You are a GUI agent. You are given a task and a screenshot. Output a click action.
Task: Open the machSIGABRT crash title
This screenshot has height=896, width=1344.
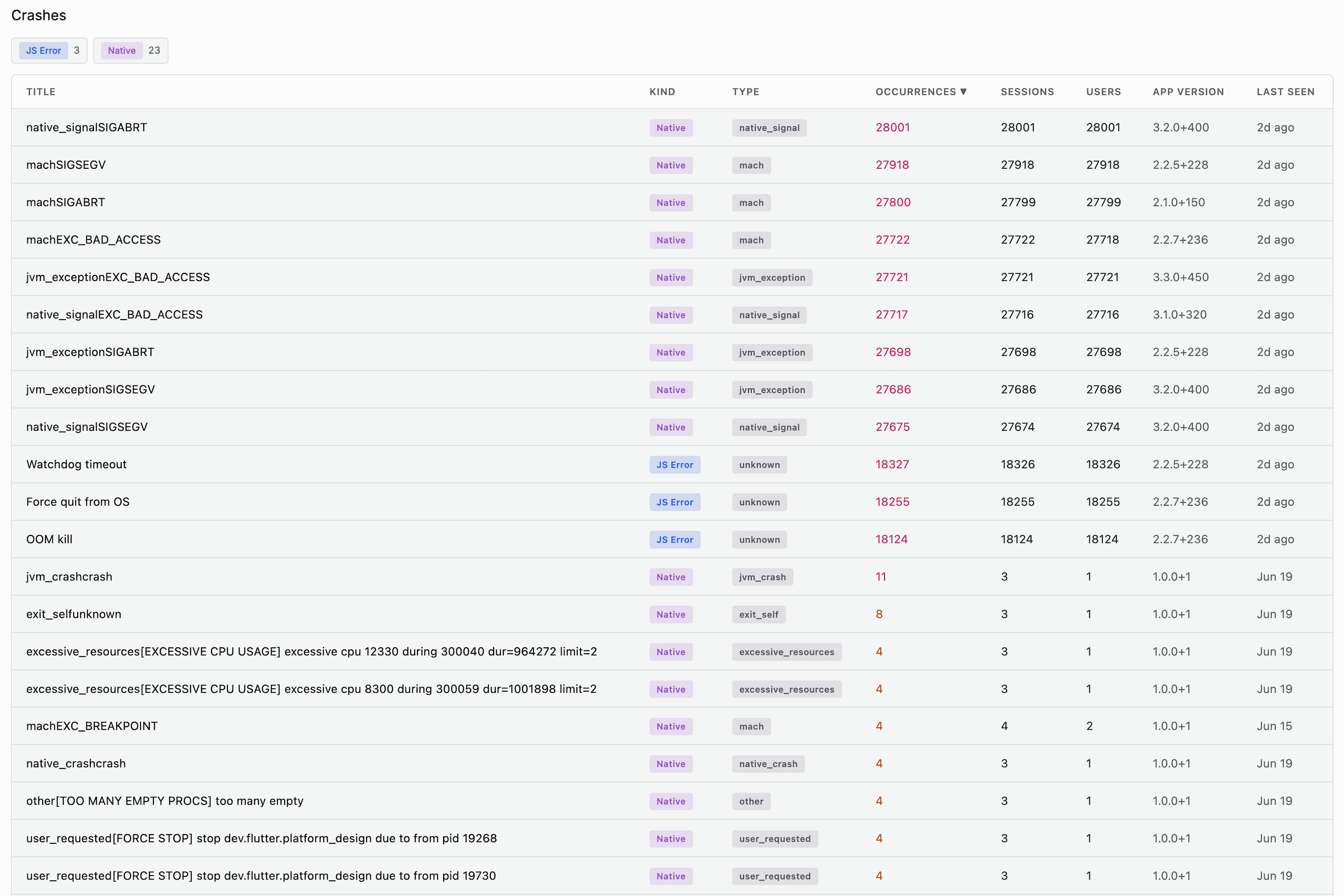(x=66, y=202)
